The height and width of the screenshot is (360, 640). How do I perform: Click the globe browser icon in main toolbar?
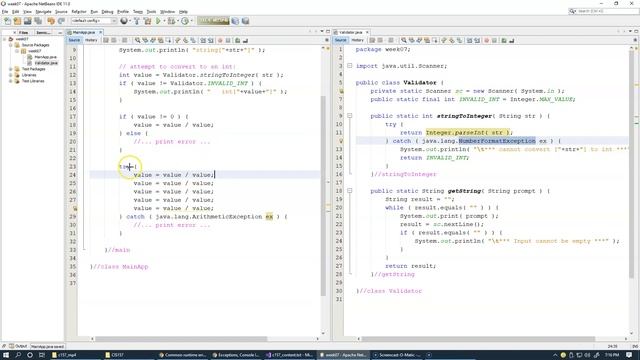(x=123, y=21)
